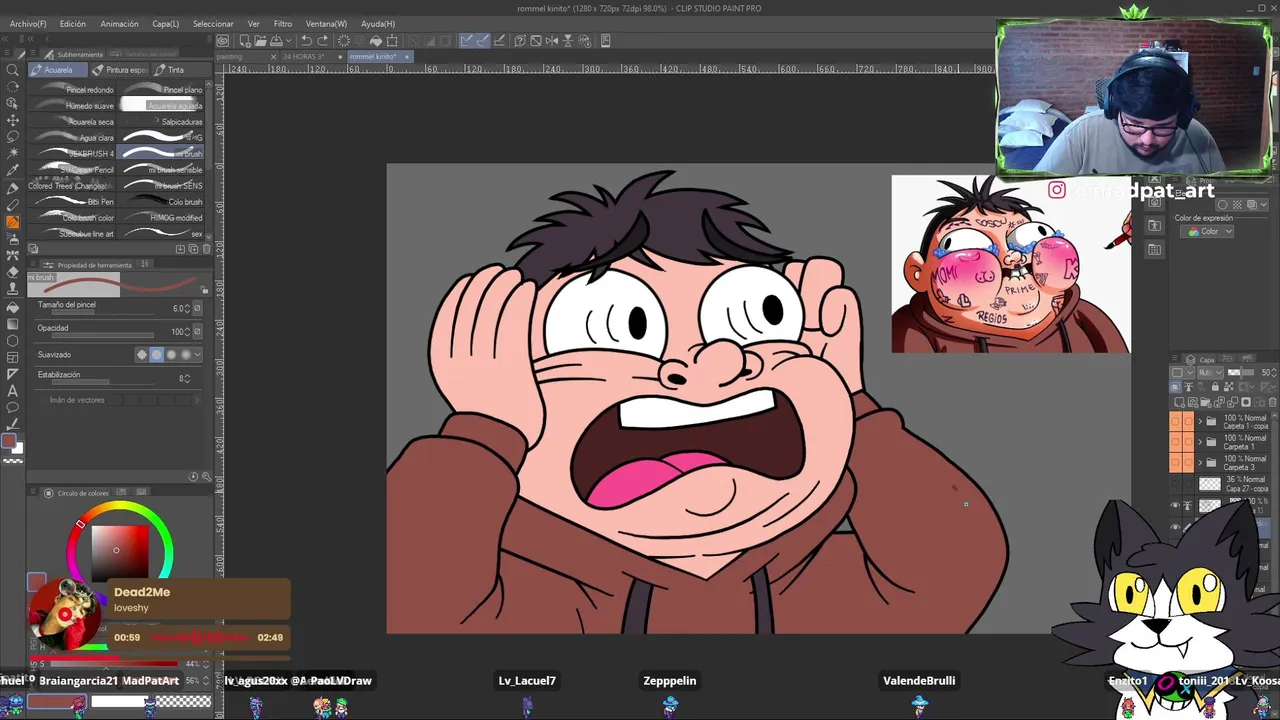
Task: Select the second Suavizado anti-aliasing option
Action: pyautogui.click(x=156, y=355)
